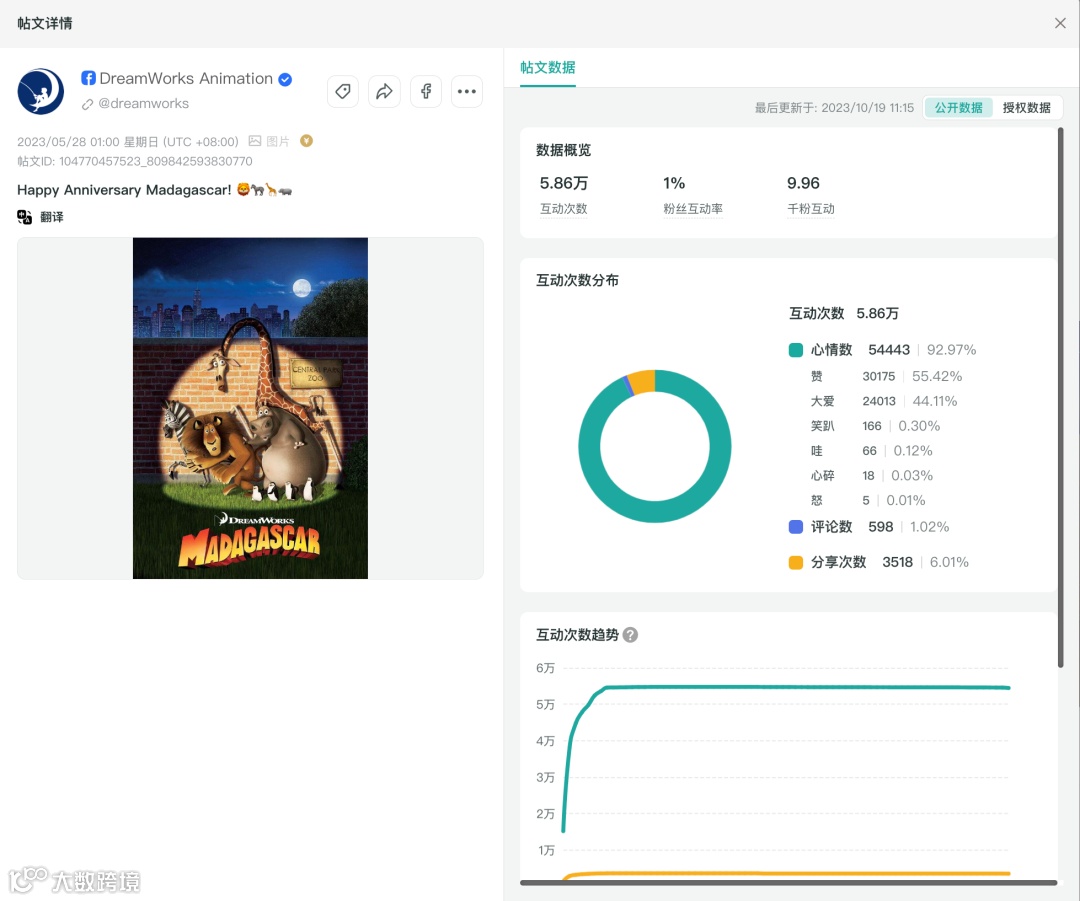Click the vertical scrollbar in data panel
The height and width of the screenshot is (901, 1080).
1061,397
